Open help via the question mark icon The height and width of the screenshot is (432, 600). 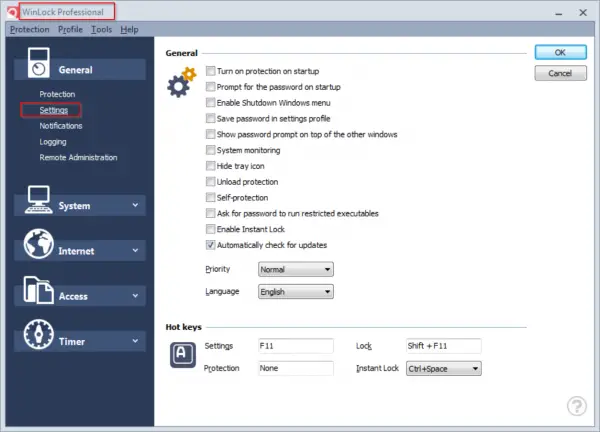[x=577, y=406]
